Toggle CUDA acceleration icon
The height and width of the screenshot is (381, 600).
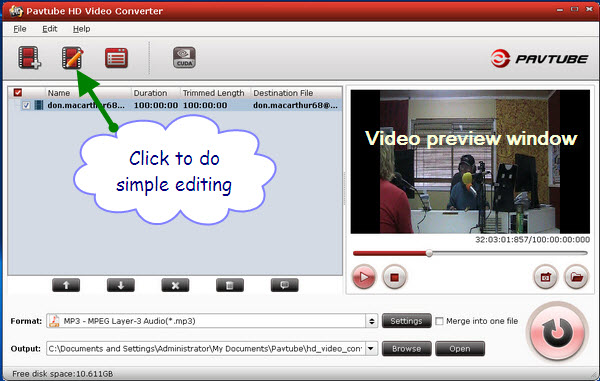(x=184, y=58)
